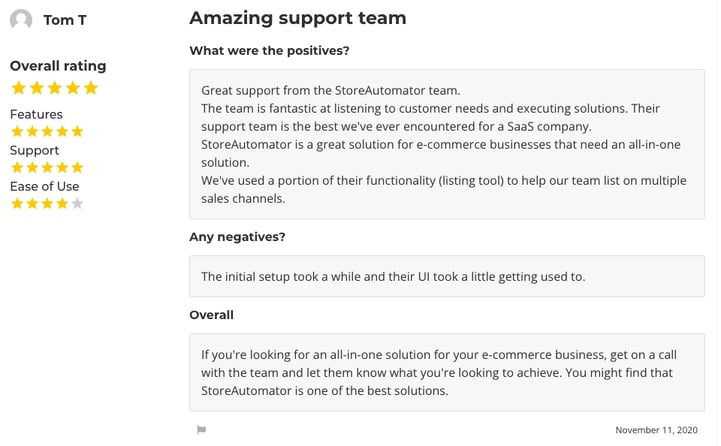721x446 pixels.
Task: Click the 'What were the positives?' heading
Action: [269, 51]
